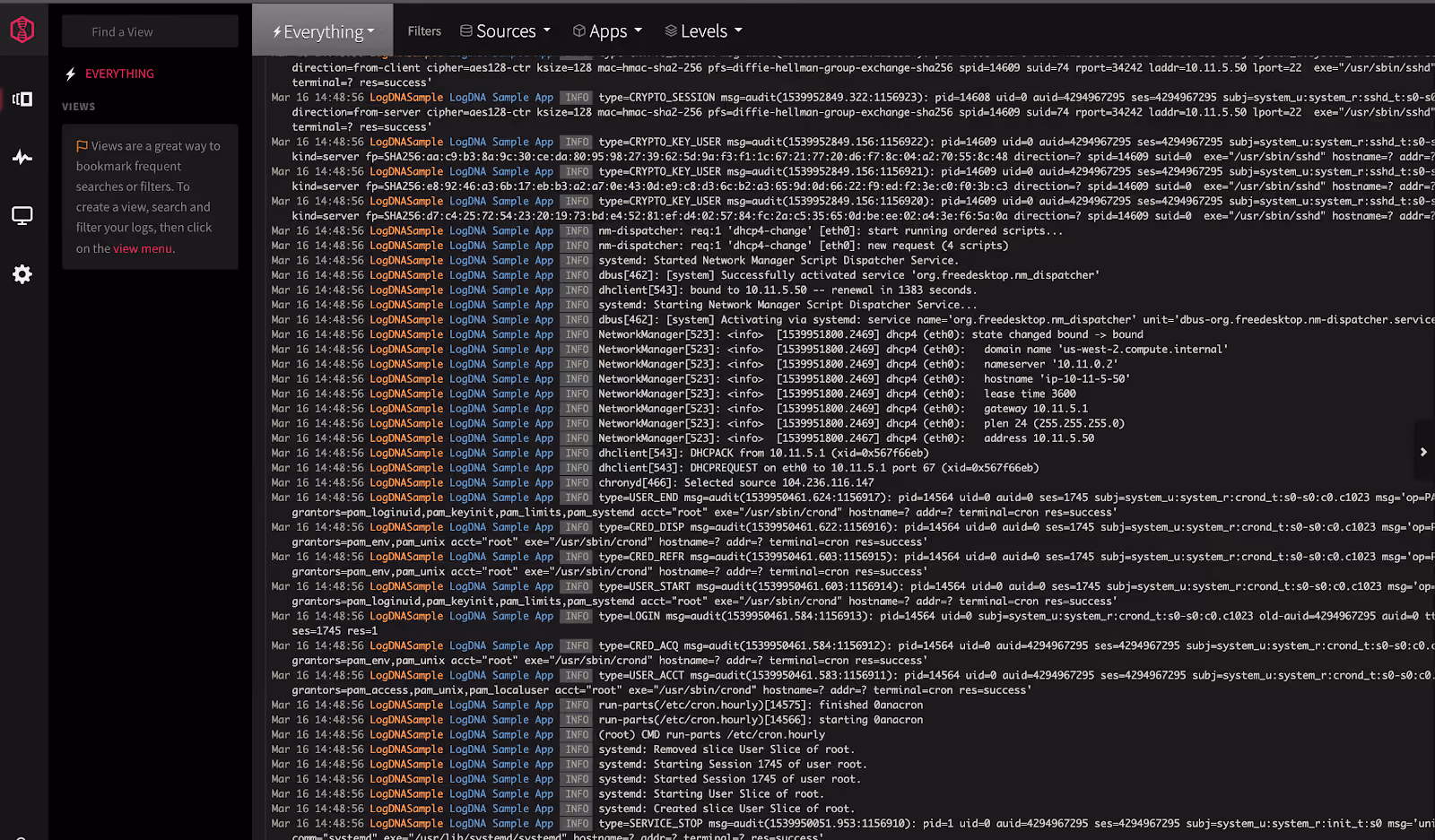Click log line 'dbus[462]: [system] Activating via systemd'
The width and height of the screenshot is (1435, 840).
852,319
